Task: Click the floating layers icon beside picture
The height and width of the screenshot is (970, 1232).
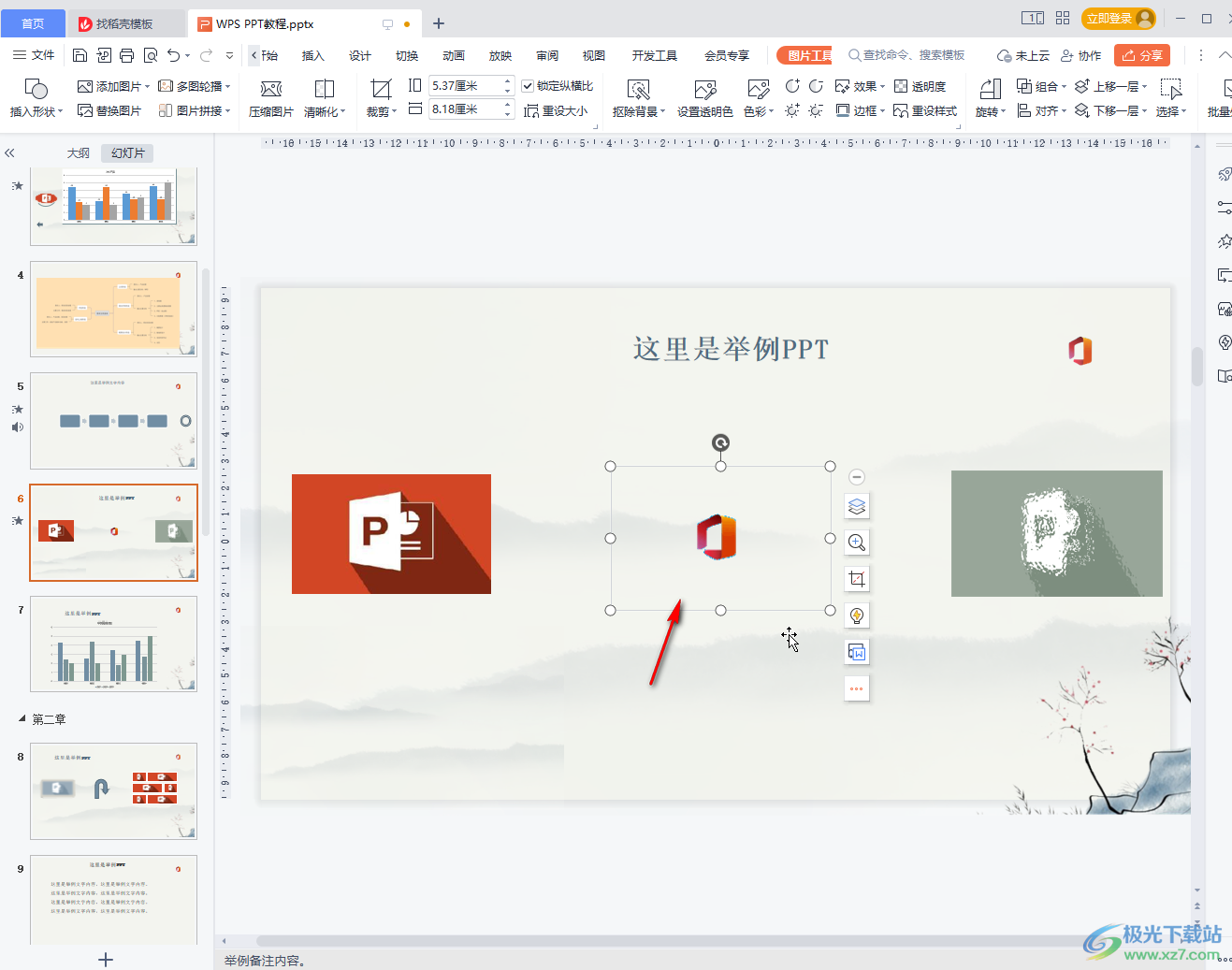Action: point(856,507)
